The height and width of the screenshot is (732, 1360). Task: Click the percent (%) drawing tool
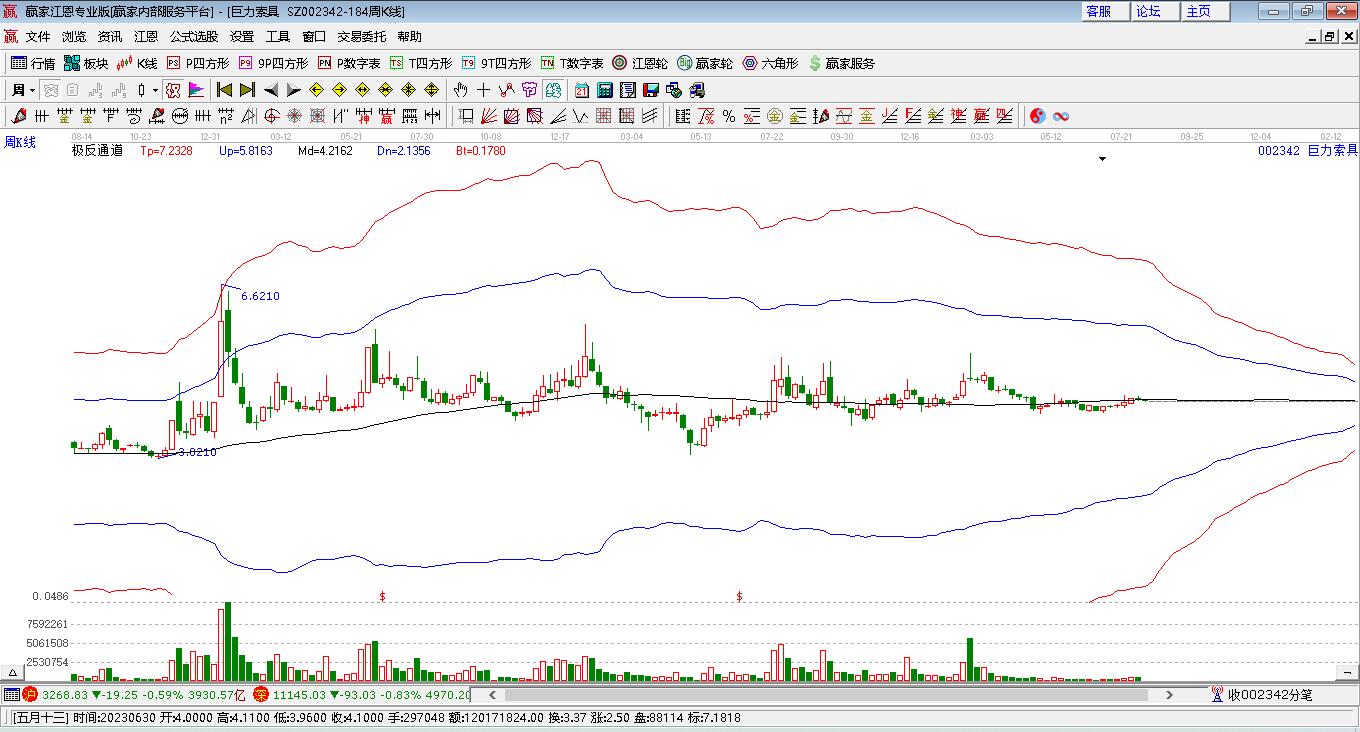click(x=729, y=116)
